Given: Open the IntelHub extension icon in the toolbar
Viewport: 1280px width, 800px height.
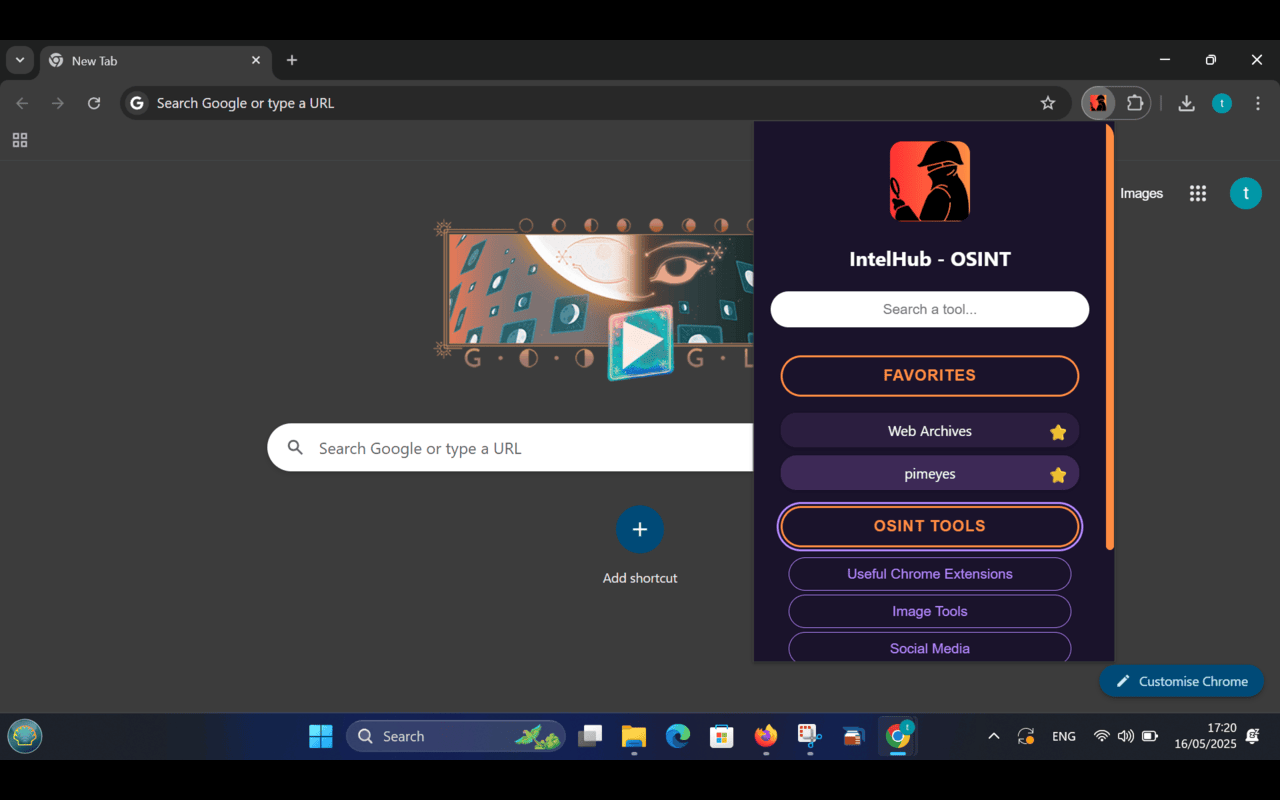Looking at the screenshot, I should (x=1098, y=103).
